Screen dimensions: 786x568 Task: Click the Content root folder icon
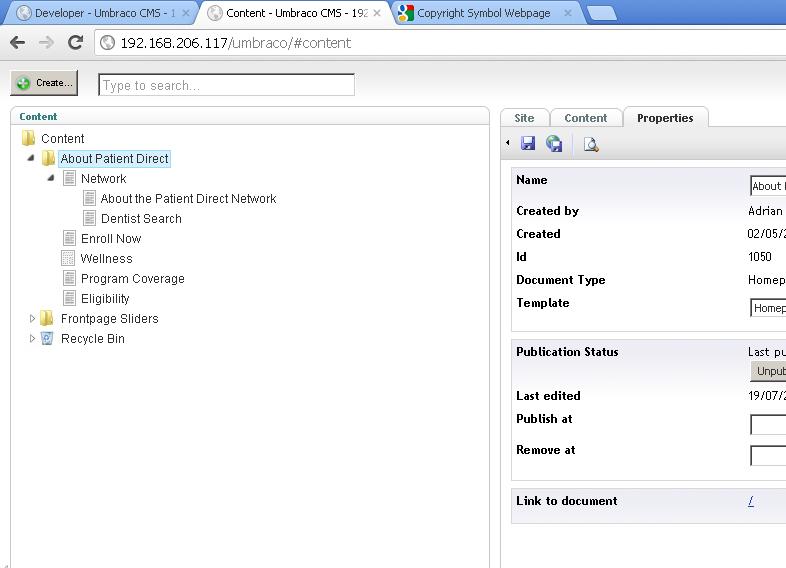[x=29, y=138]
